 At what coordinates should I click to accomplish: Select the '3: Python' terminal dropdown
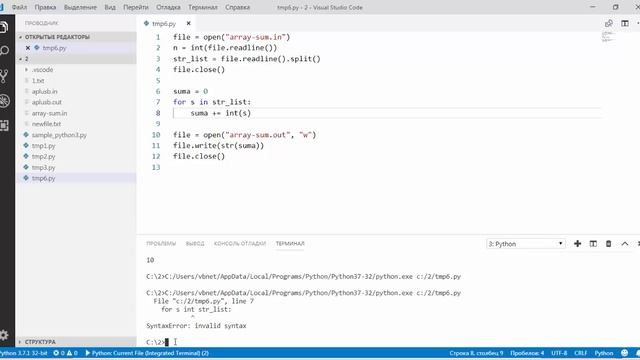(x=526, y=244)
